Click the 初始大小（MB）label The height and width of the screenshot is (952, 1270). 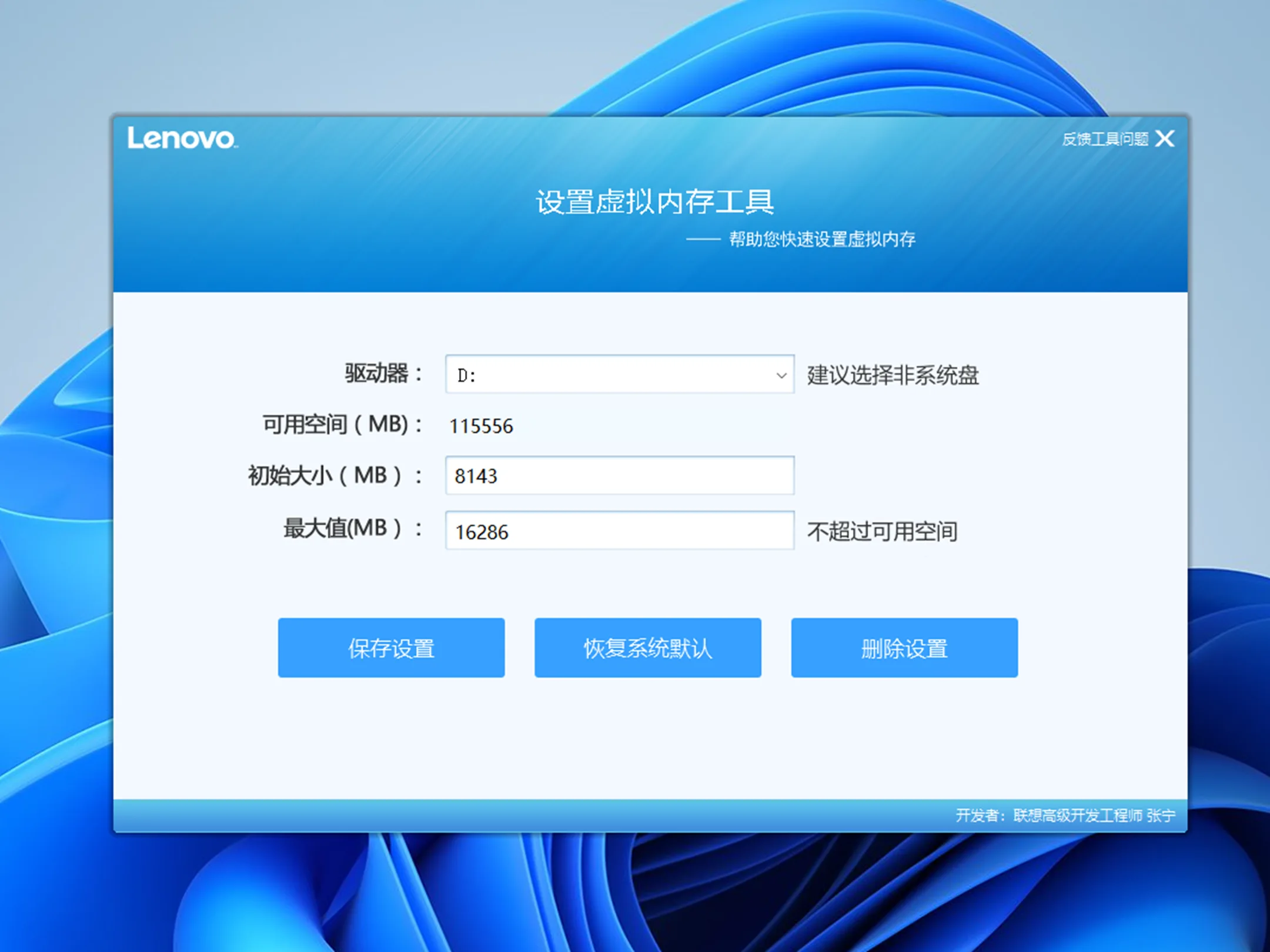tap(335, 475)
